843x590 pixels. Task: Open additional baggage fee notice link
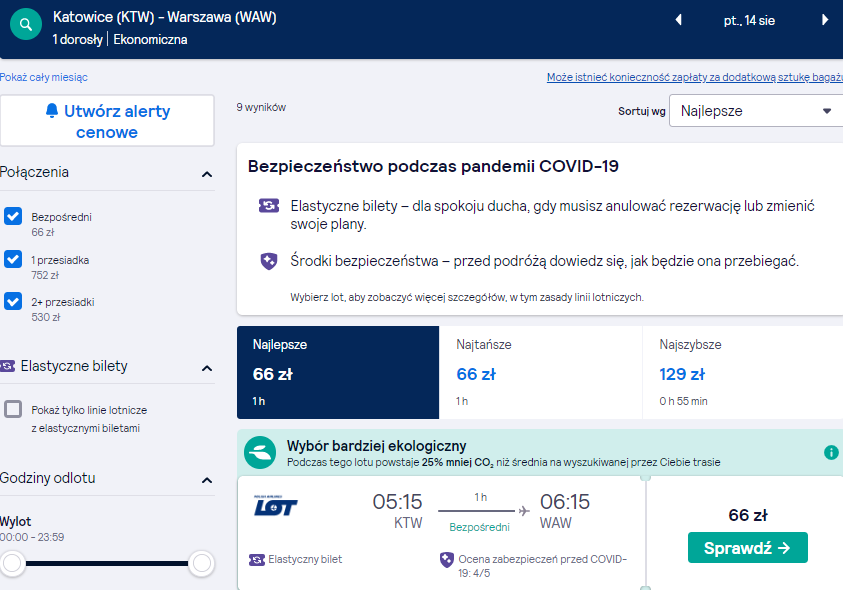[x=695, y=77]
